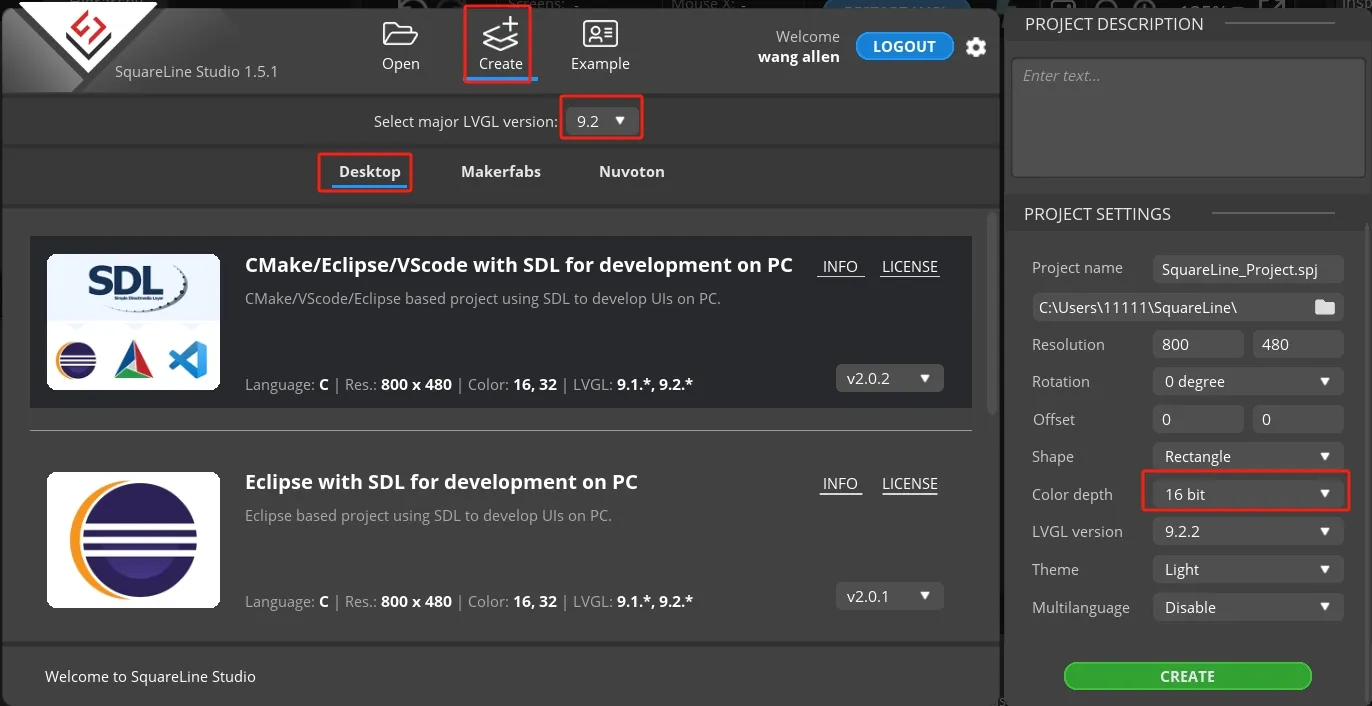
Task: Click the second Offset field
Action: point(1297,420)
